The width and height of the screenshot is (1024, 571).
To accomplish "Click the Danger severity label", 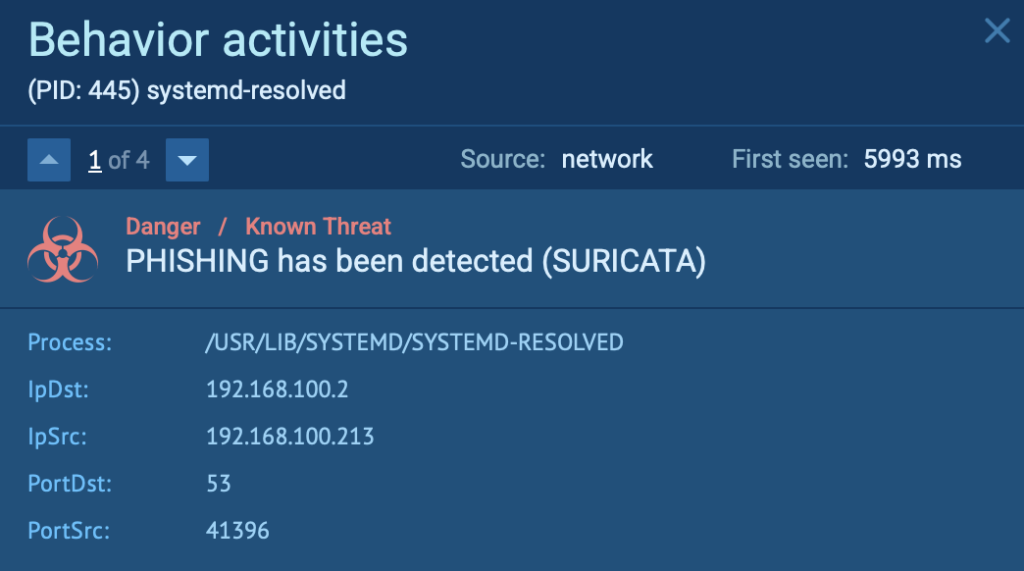I will pyautogui.click(x=163, y=227).
